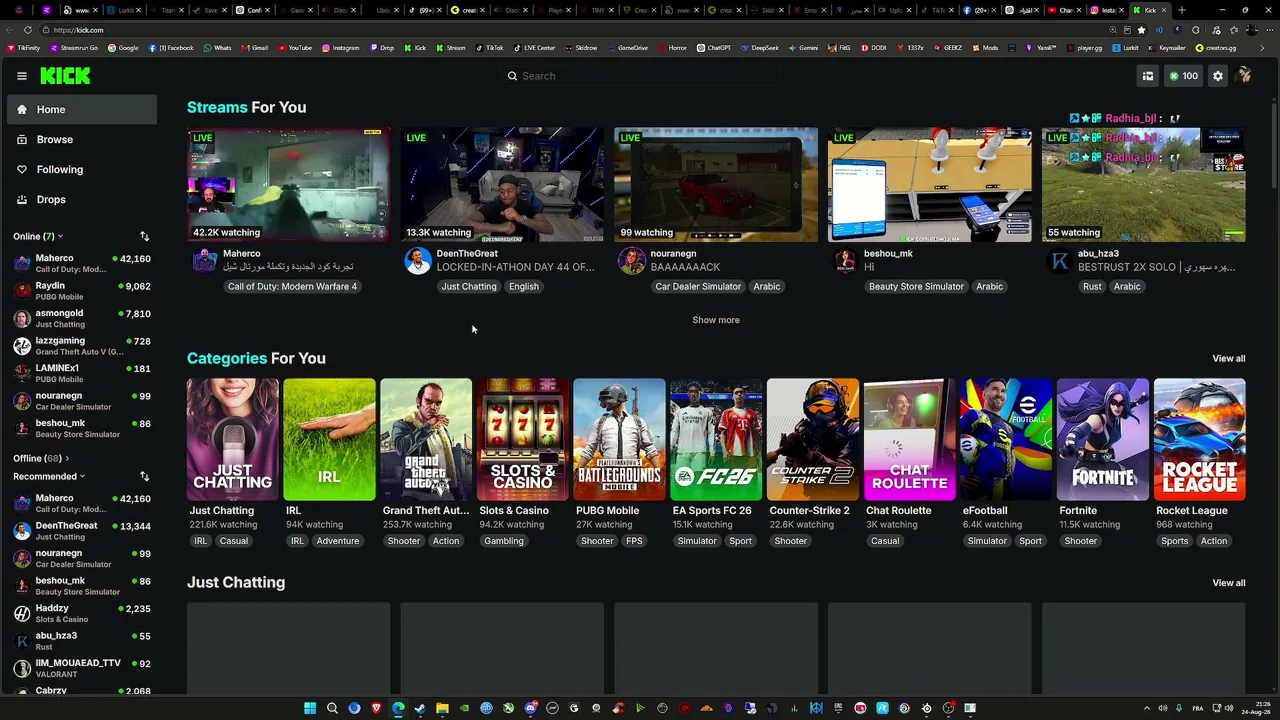Open lazzgaming's channel in the sidebar
Screen dimensions: 1280x720
(82, 346)
